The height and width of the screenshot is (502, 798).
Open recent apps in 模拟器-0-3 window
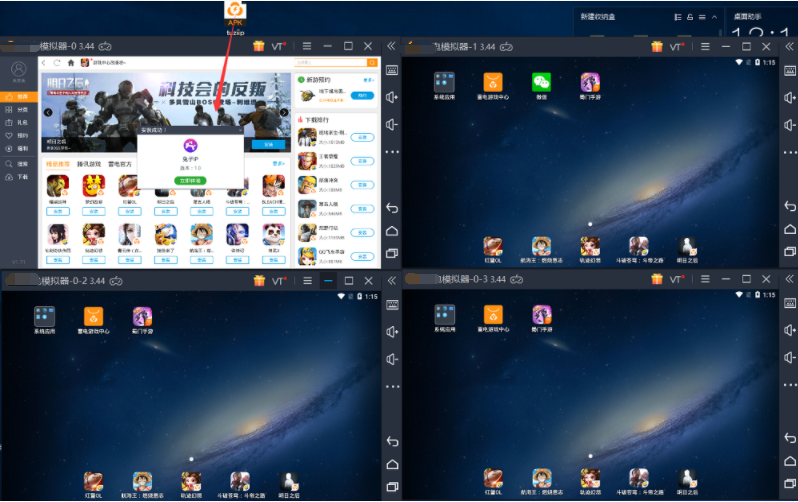790,483
